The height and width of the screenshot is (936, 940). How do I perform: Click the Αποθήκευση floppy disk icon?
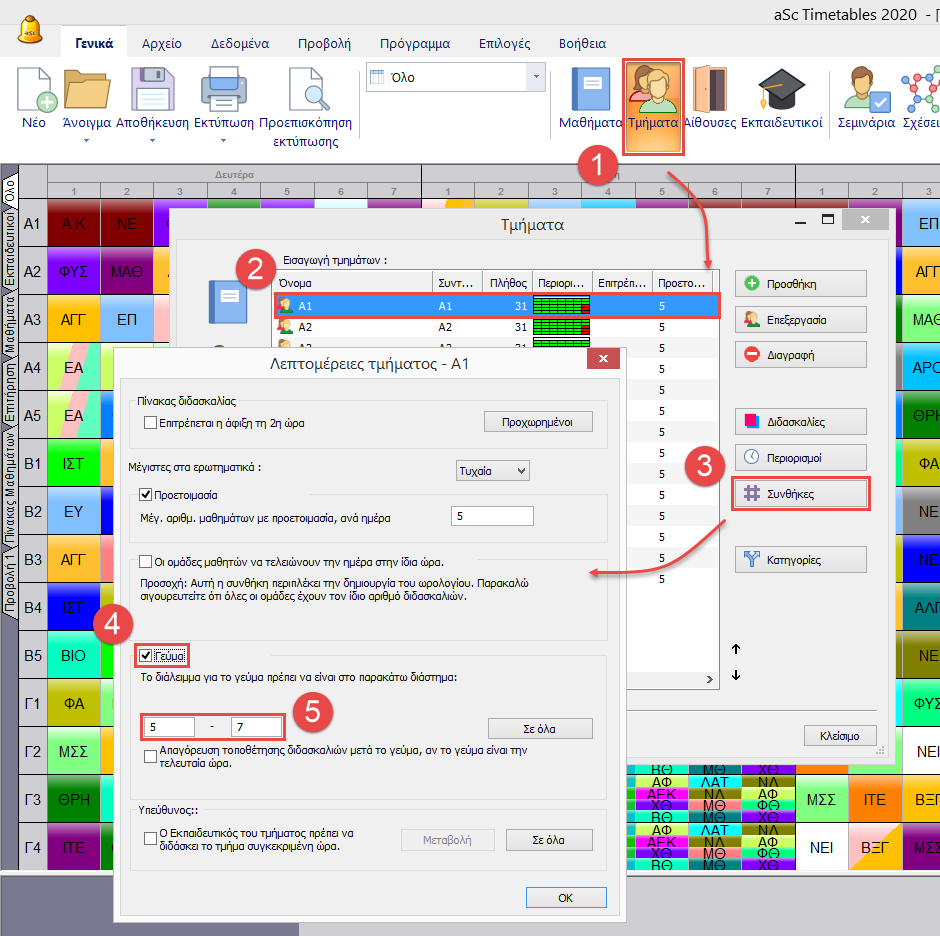[x=152, y=90]
